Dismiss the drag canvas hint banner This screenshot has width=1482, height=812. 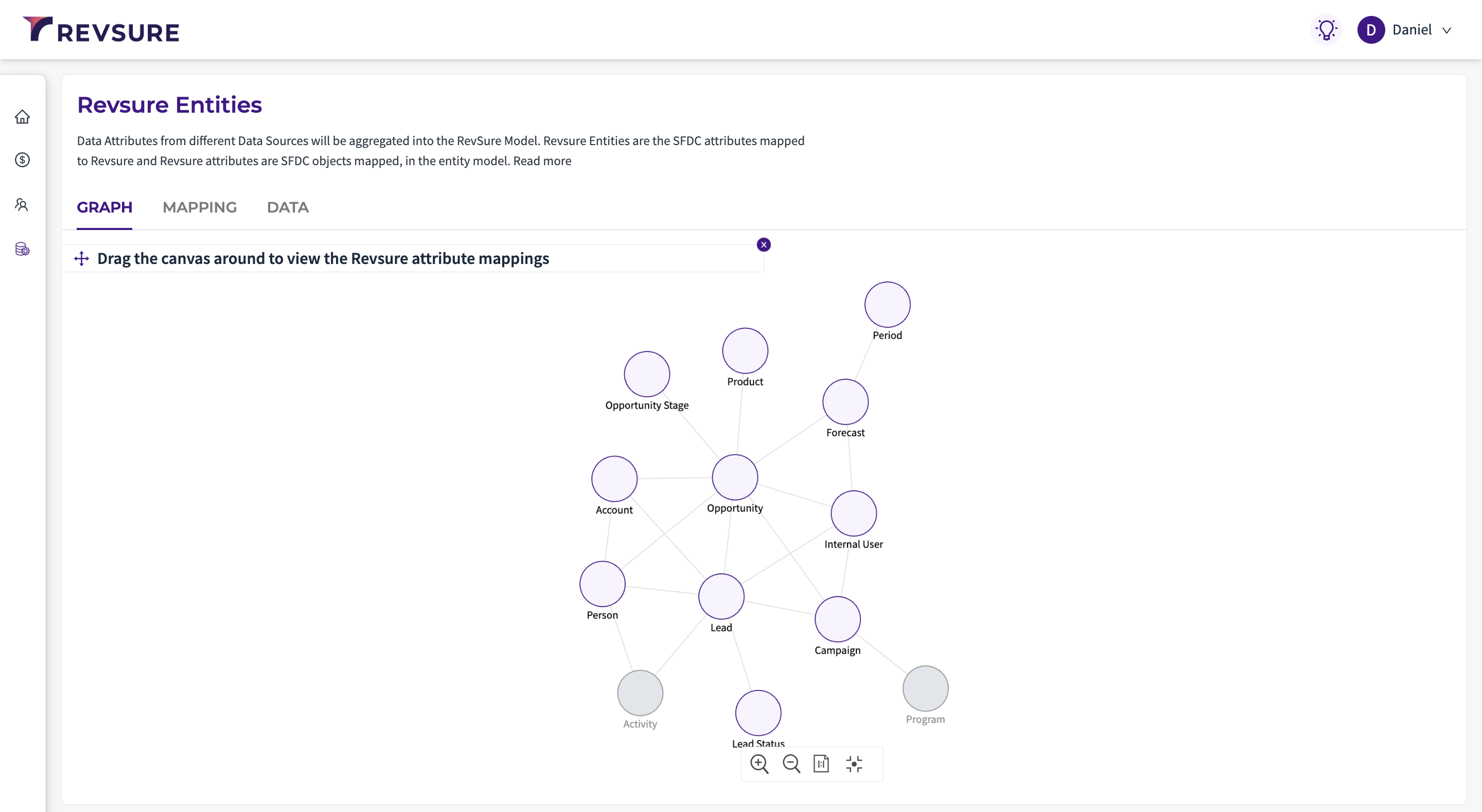click(764, 244)
